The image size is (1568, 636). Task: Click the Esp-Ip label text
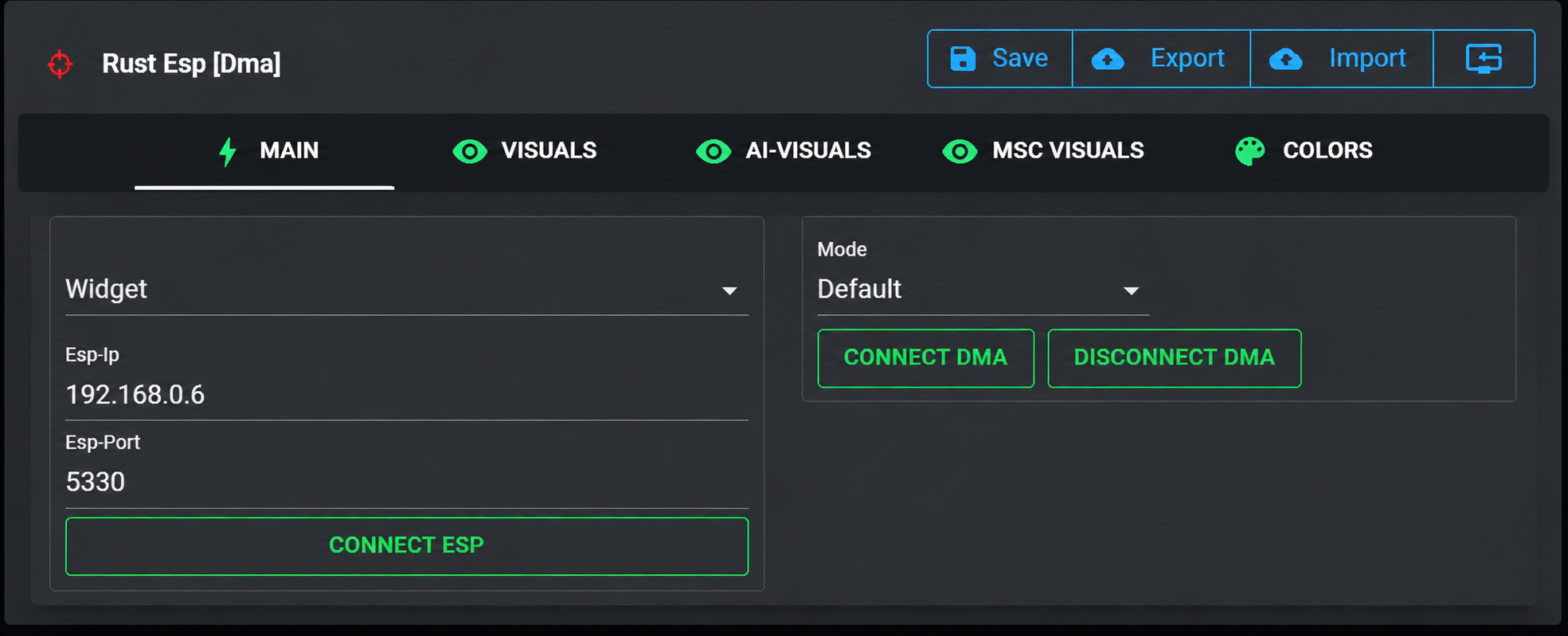(92, 354)
